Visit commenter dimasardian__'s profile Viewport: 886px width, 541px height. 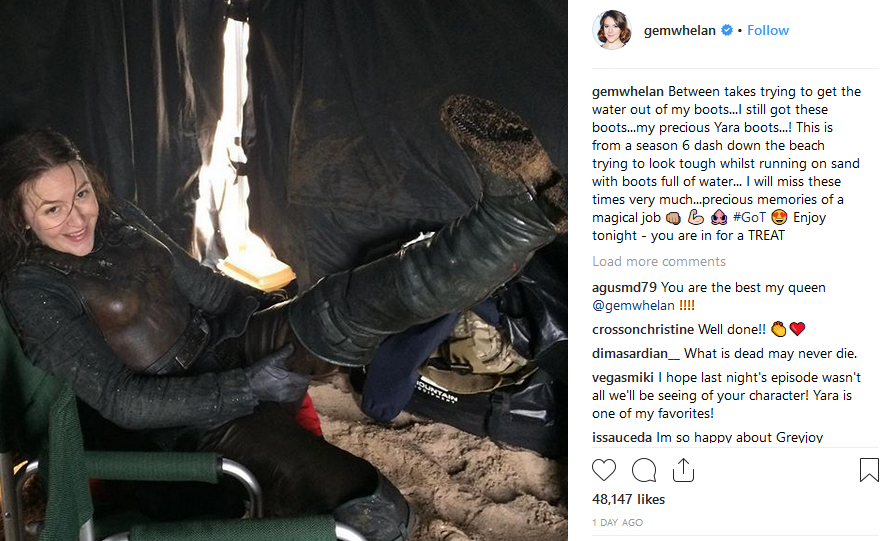pos(636,354)
